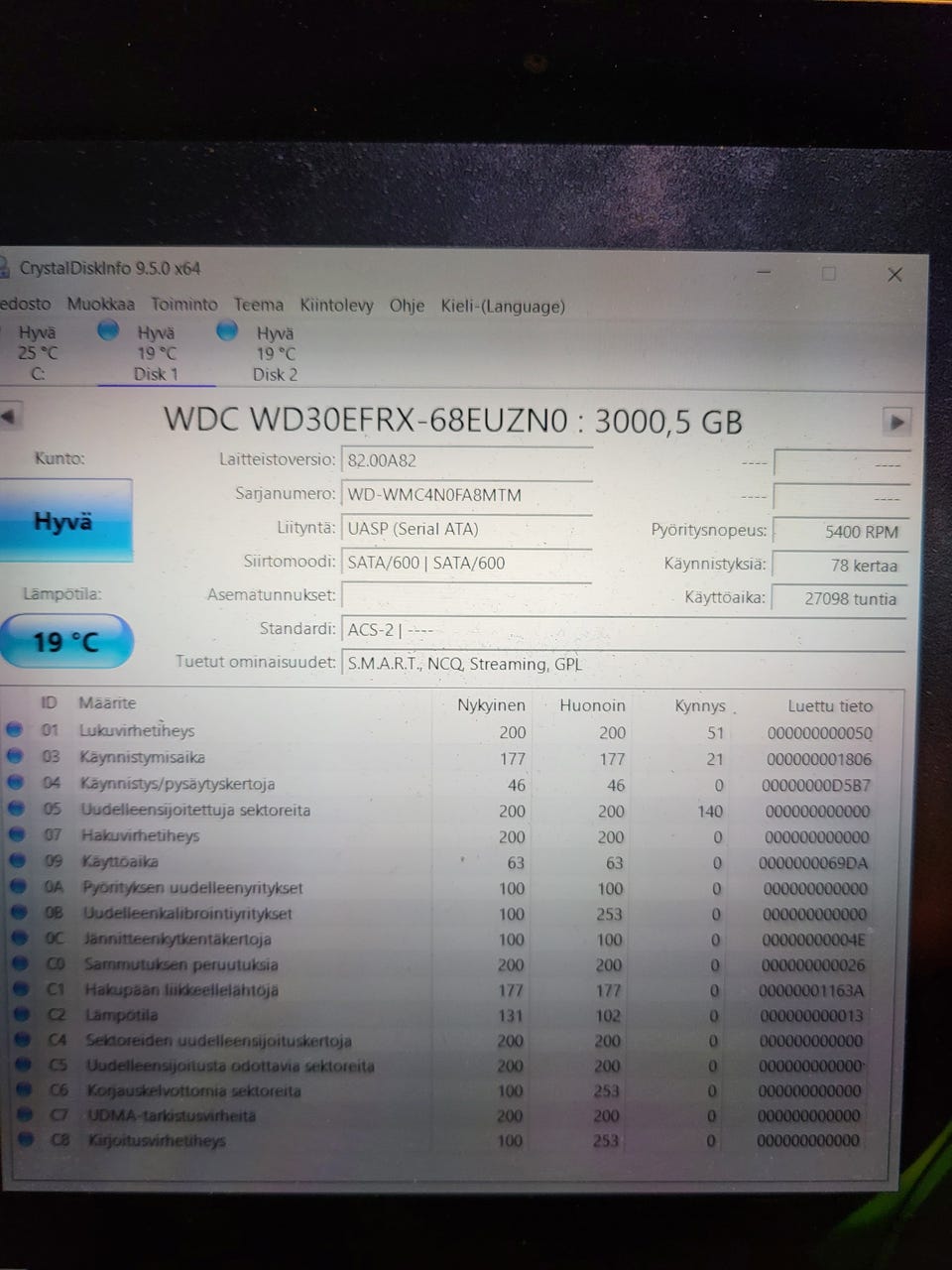Click status dot of Käynnistymisaika row

point(14,756)
